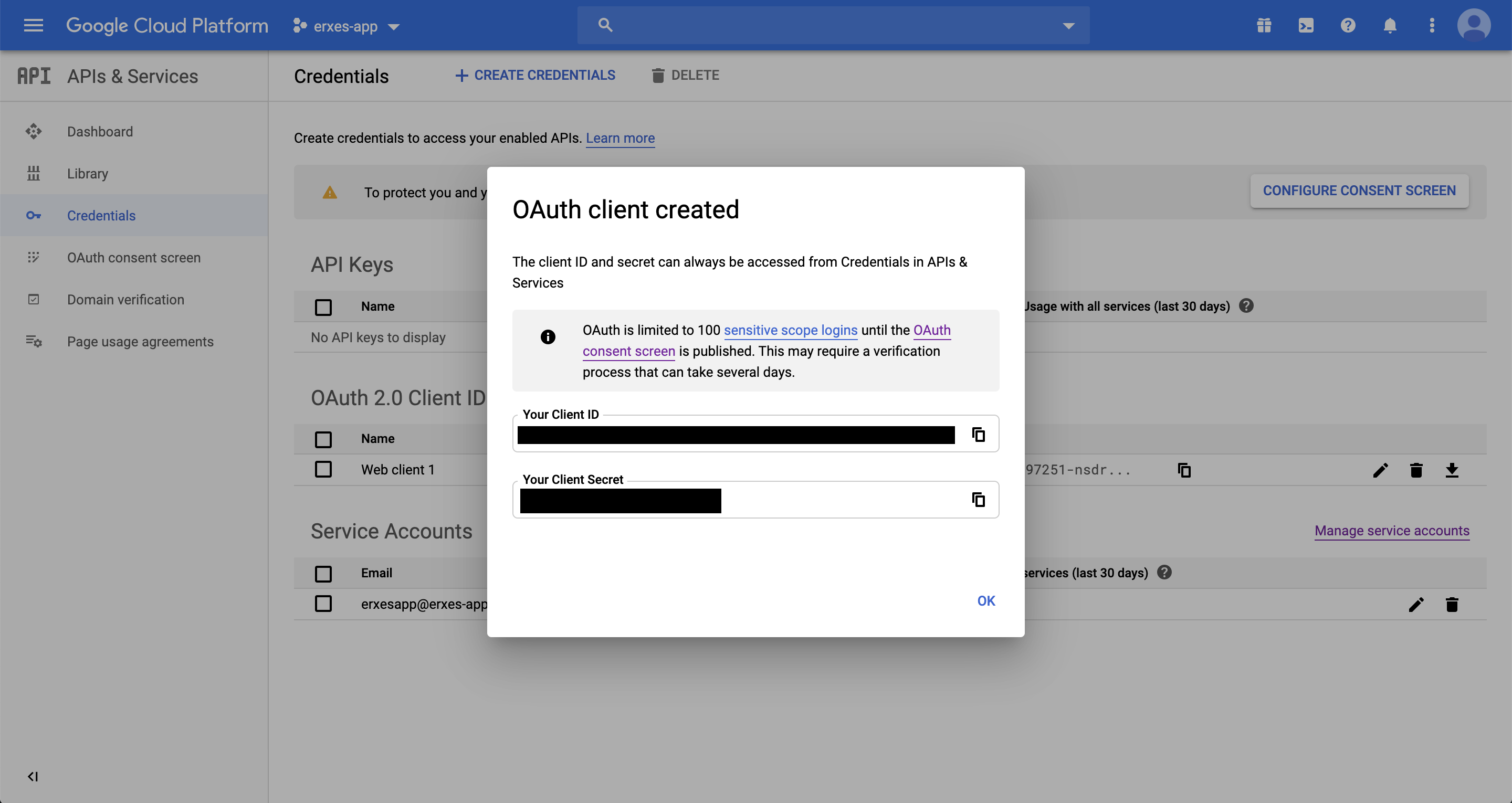Image resolution: width=1512 pixels, height=803 pixels.
Task: Go to OAuth consent screen menu item
Action: click(x=134, y=258)
